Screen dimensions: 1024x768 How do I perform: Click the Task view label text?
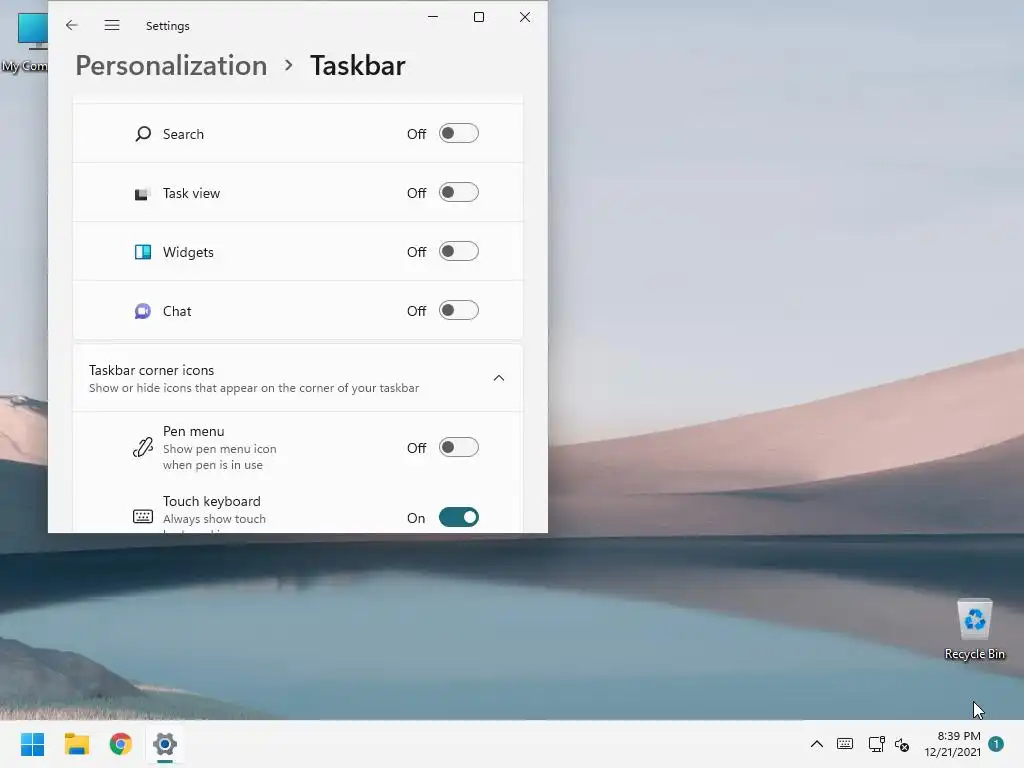point(191,193)
